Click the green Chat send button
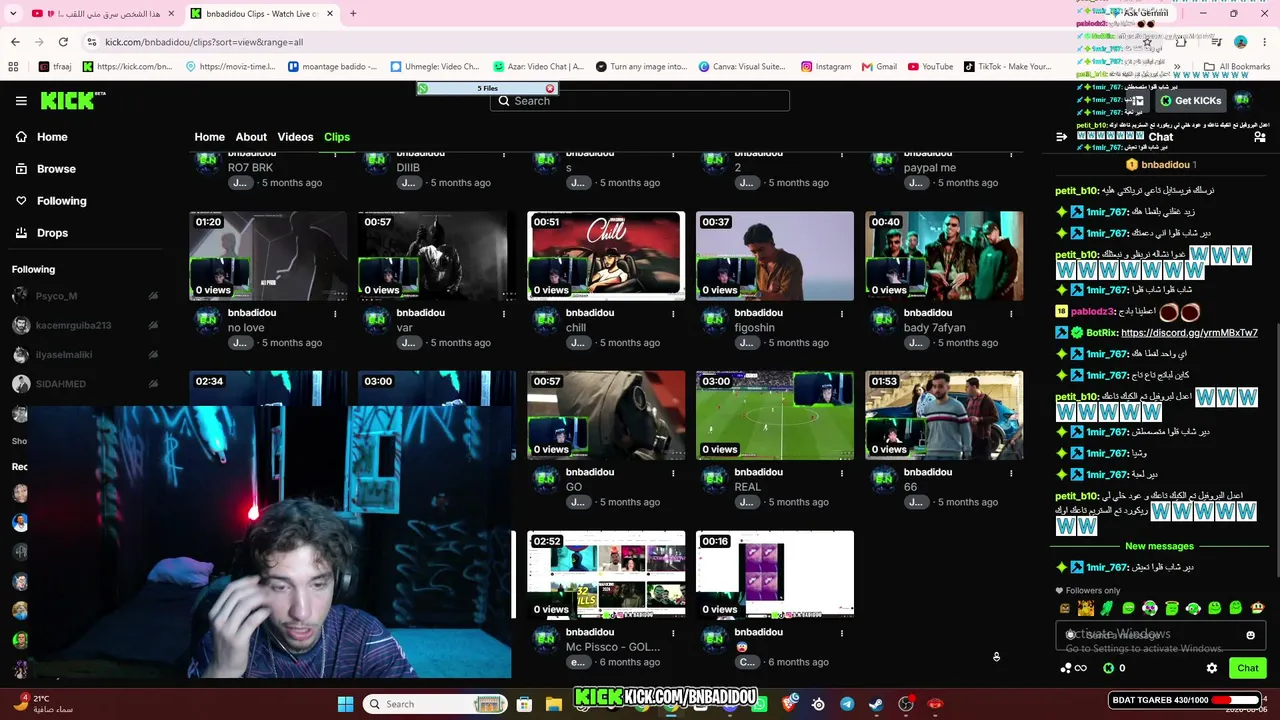The image size is (1280, 720). [1248, 668]
